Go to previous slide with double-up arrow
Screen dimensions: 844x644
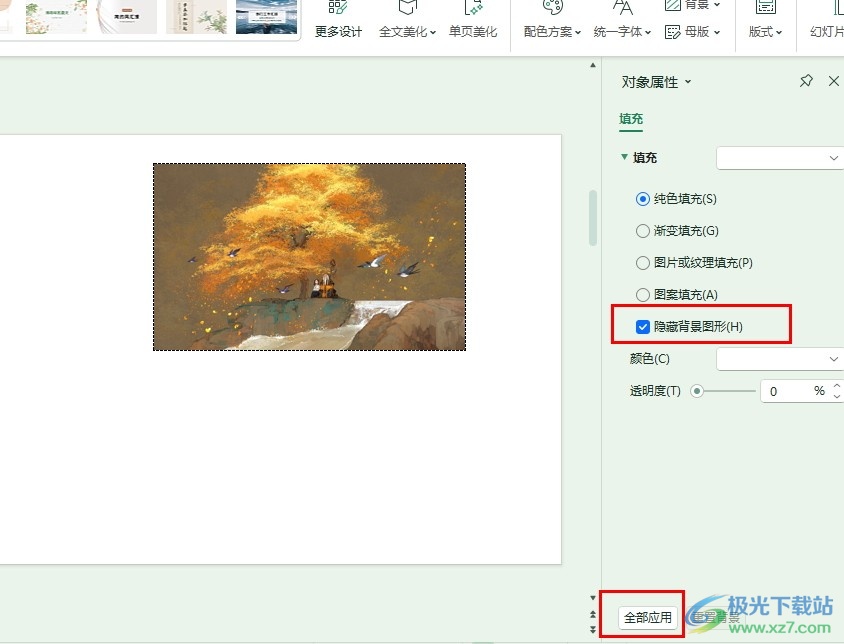pyautogui.click(x=593, y=614)
